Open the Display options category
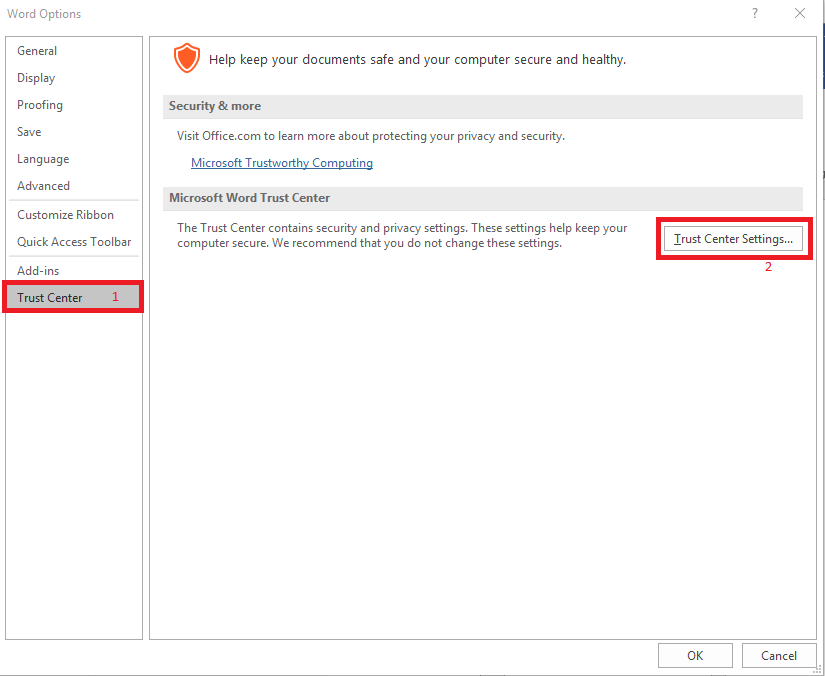This screenshot has height=676, width=825. coord(36,78)
